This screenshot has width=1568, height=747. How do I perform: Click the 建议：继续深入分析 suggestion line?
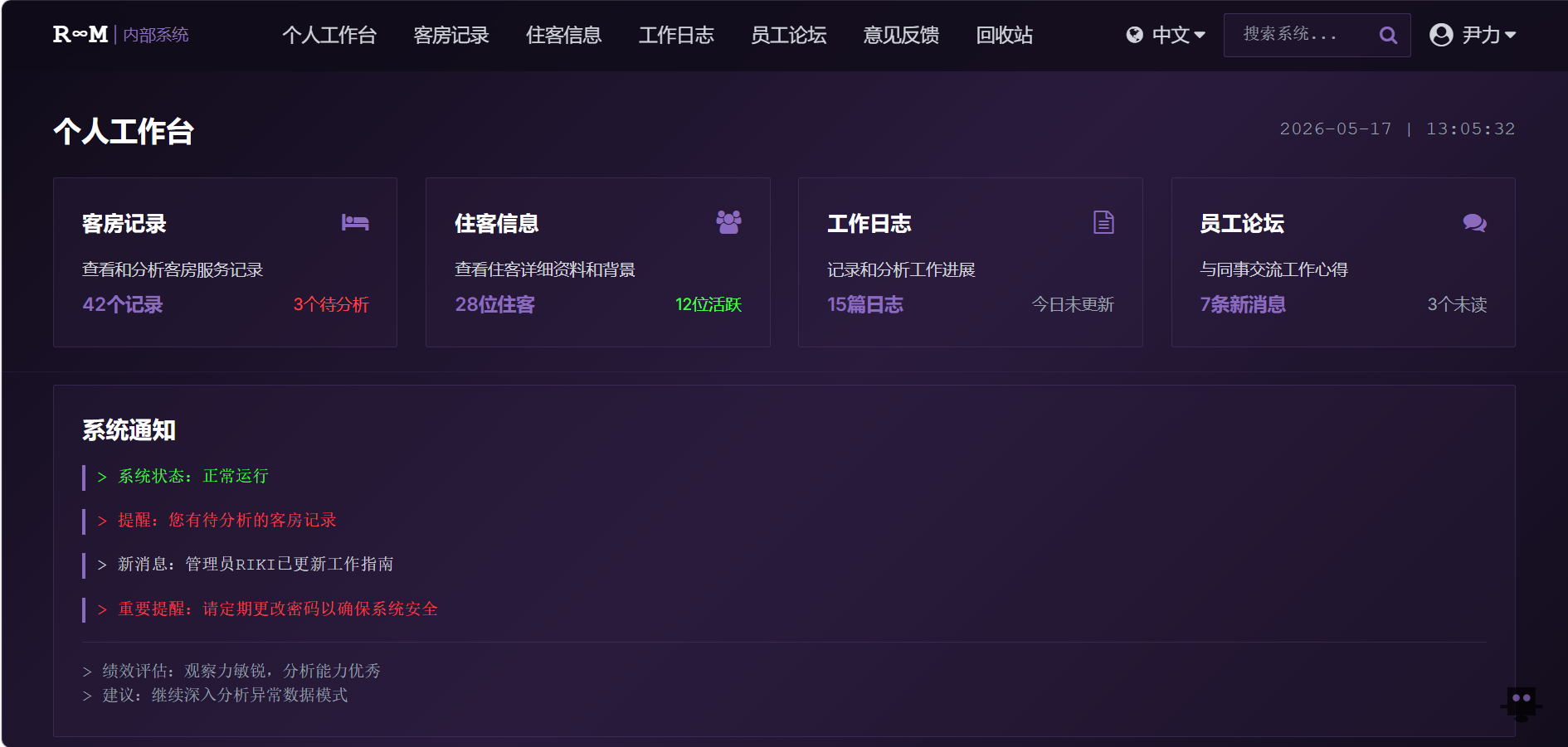pyautogui.click(x=215, y=695)
